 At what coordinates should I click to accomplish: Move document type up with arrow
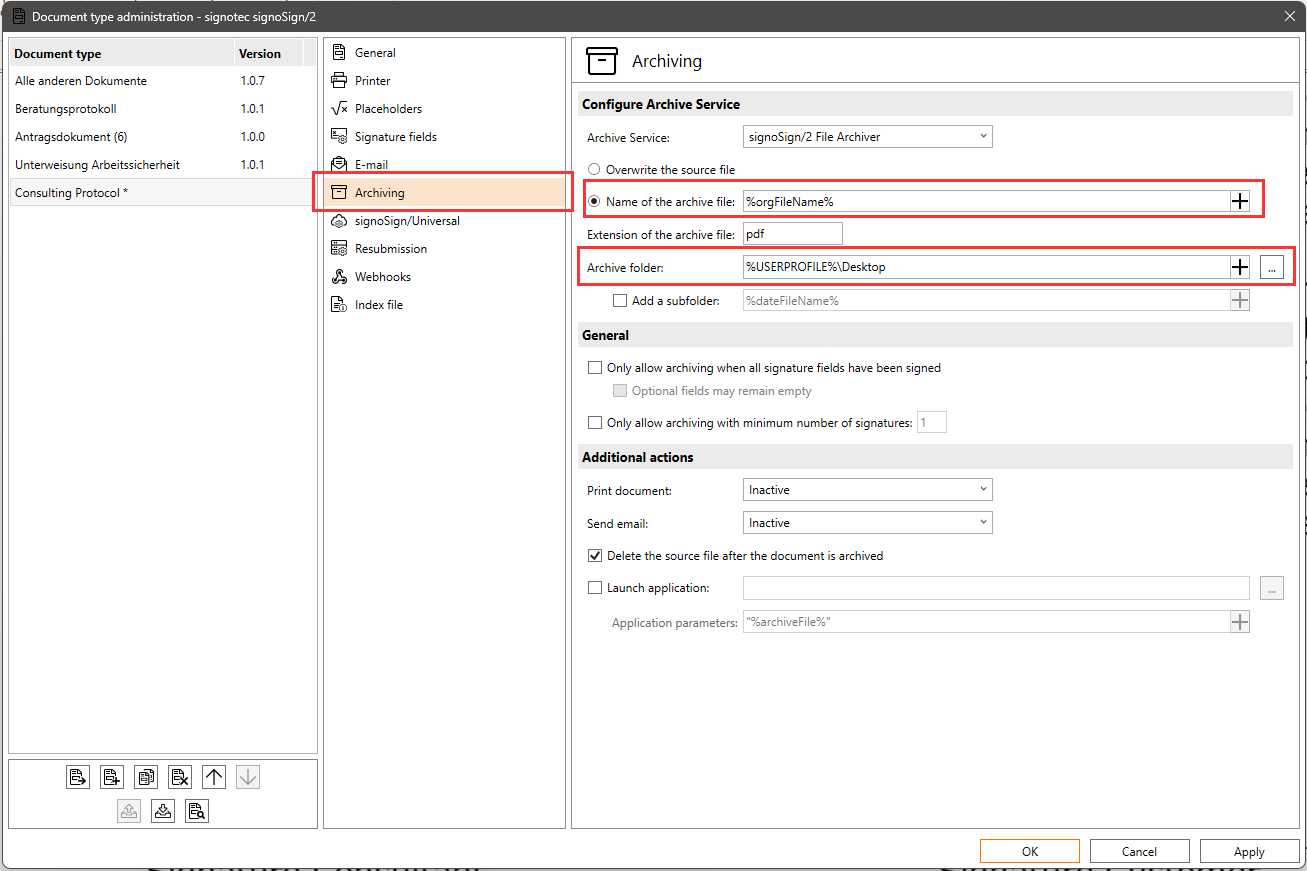click(214, 777)
